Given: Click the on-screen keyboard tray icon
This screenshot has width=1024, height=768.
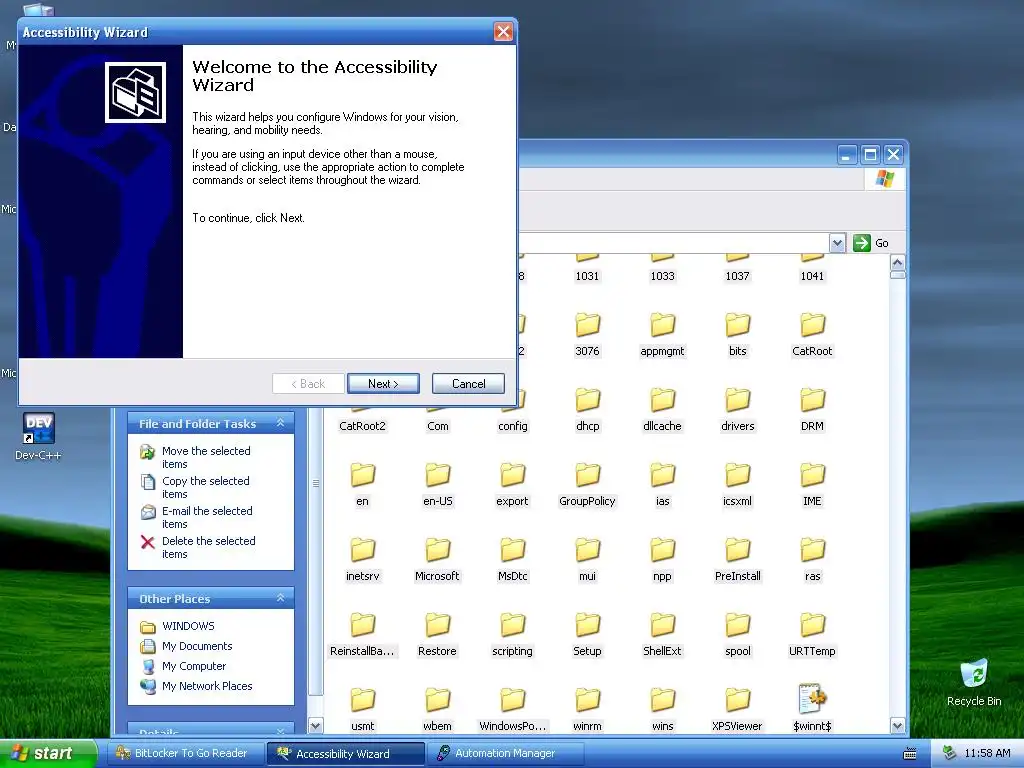Looking at the screenshot, I should [x=910, y=754].
